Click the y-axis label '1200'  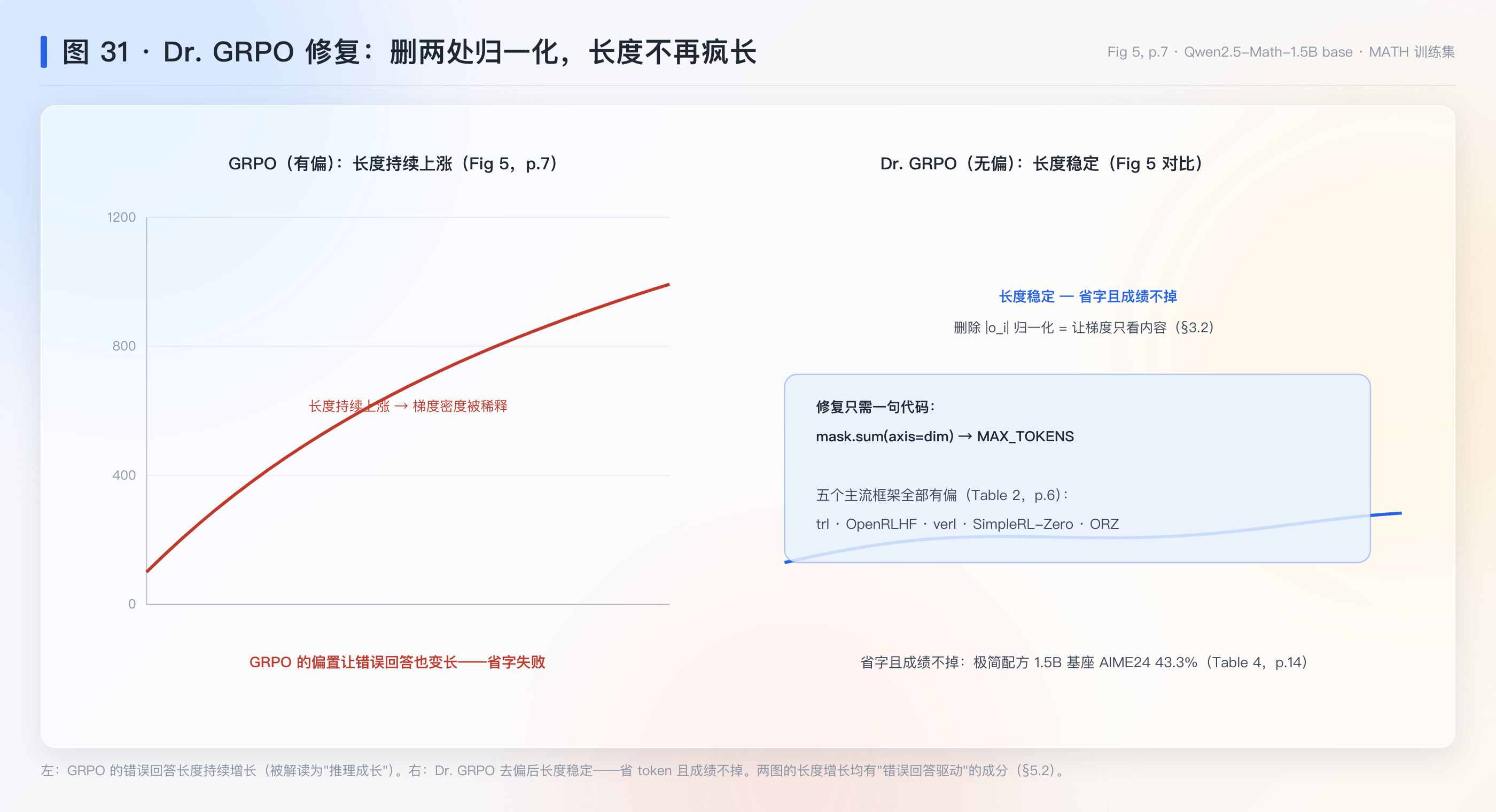click(121, 217)
